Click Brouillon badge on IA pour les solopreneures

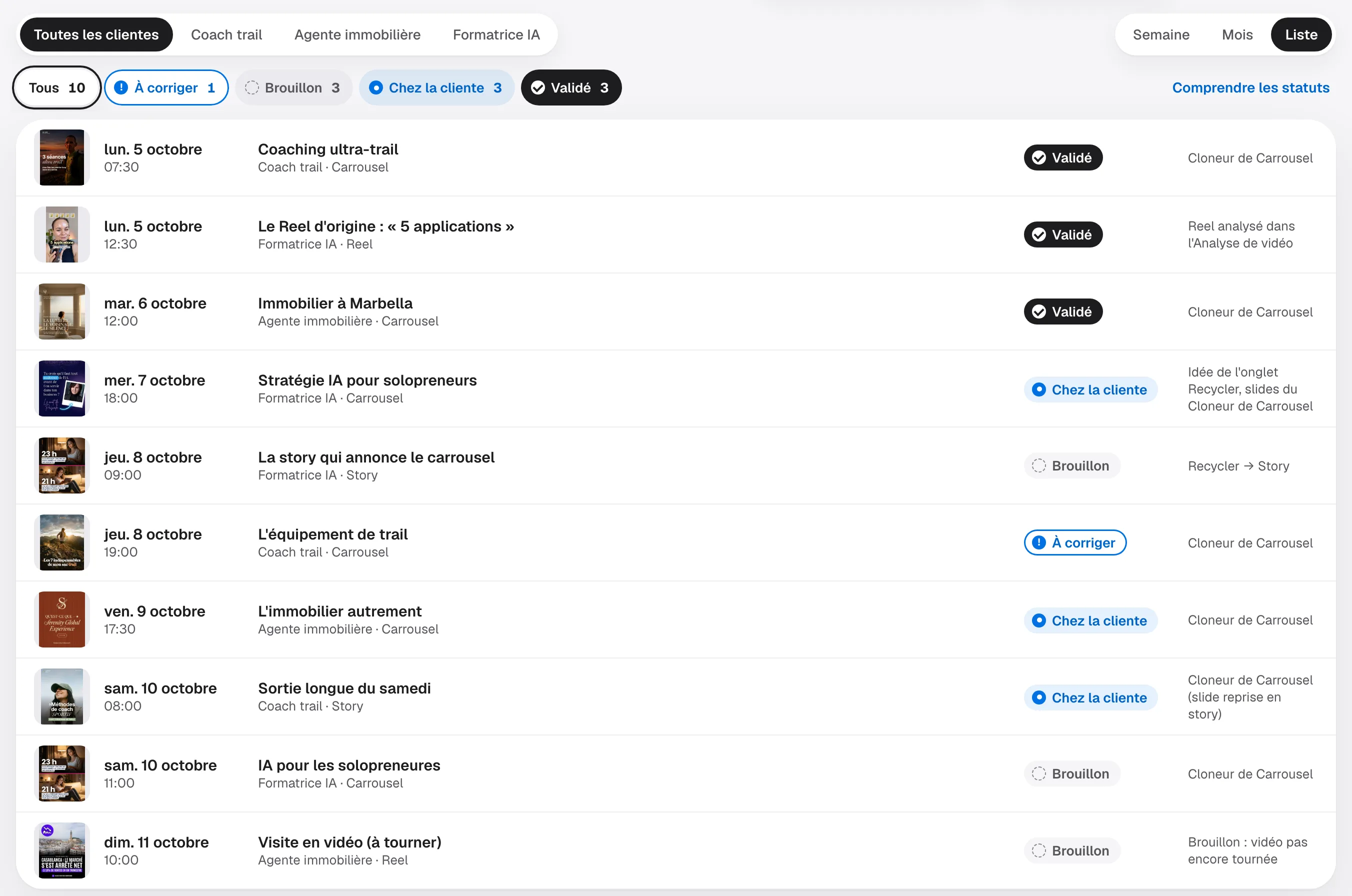(x=1072, y=773)
